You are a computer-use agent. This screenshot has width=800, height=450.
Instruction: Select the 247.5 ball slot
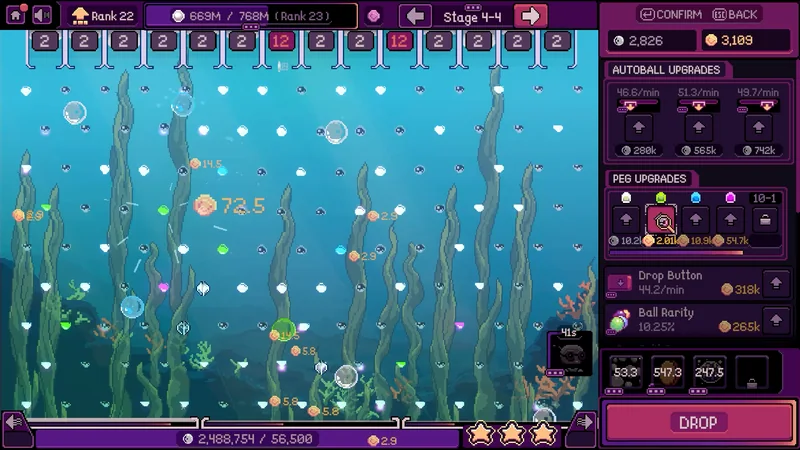(x=709, y=372)
